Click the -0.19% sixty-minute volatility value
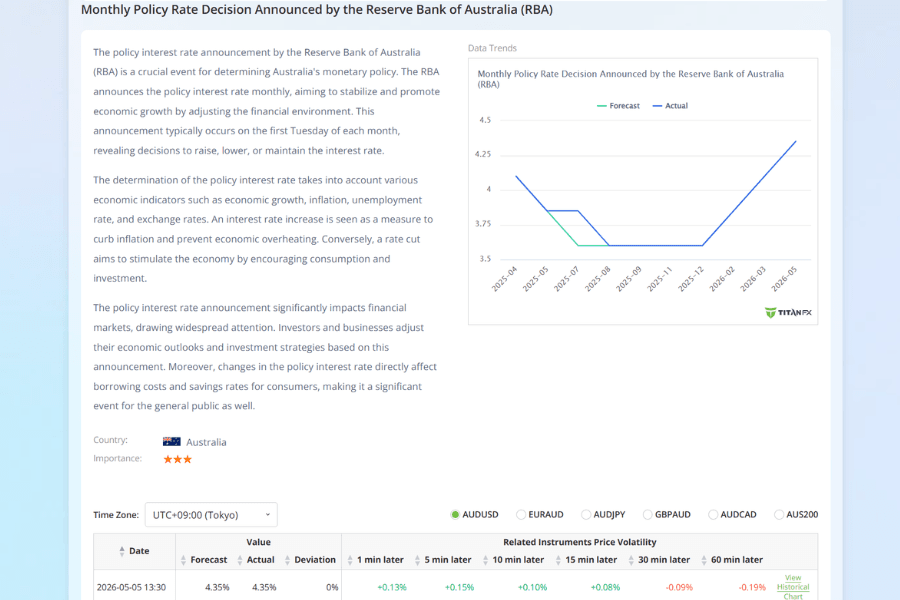Screen dimensions: 900x600 752,587
